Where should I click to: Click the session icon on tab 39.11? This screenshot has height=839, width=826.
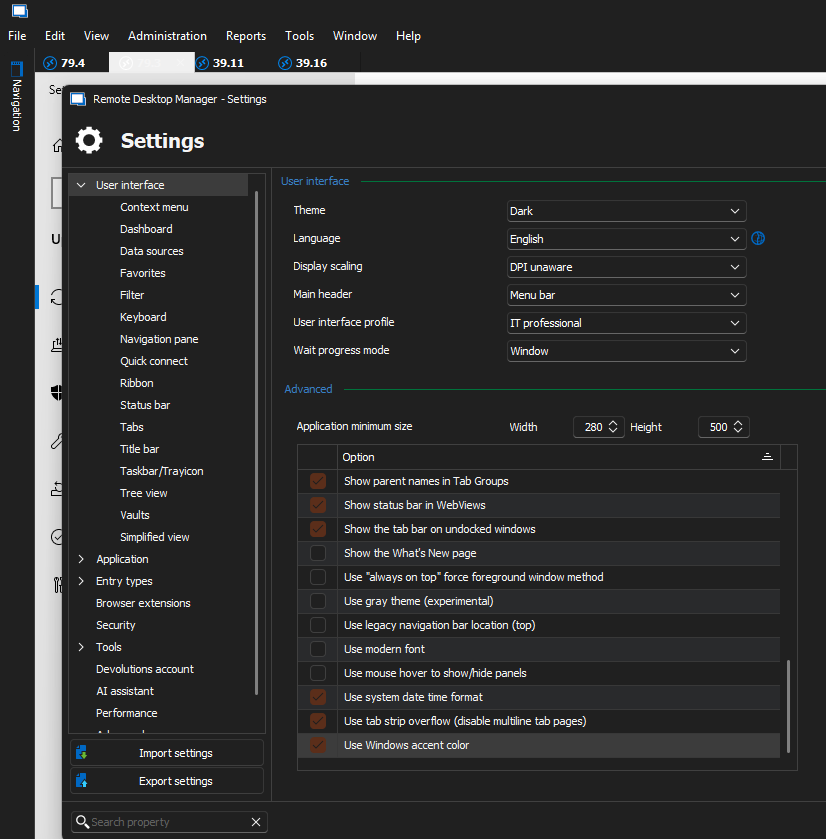tap(202, 63)
